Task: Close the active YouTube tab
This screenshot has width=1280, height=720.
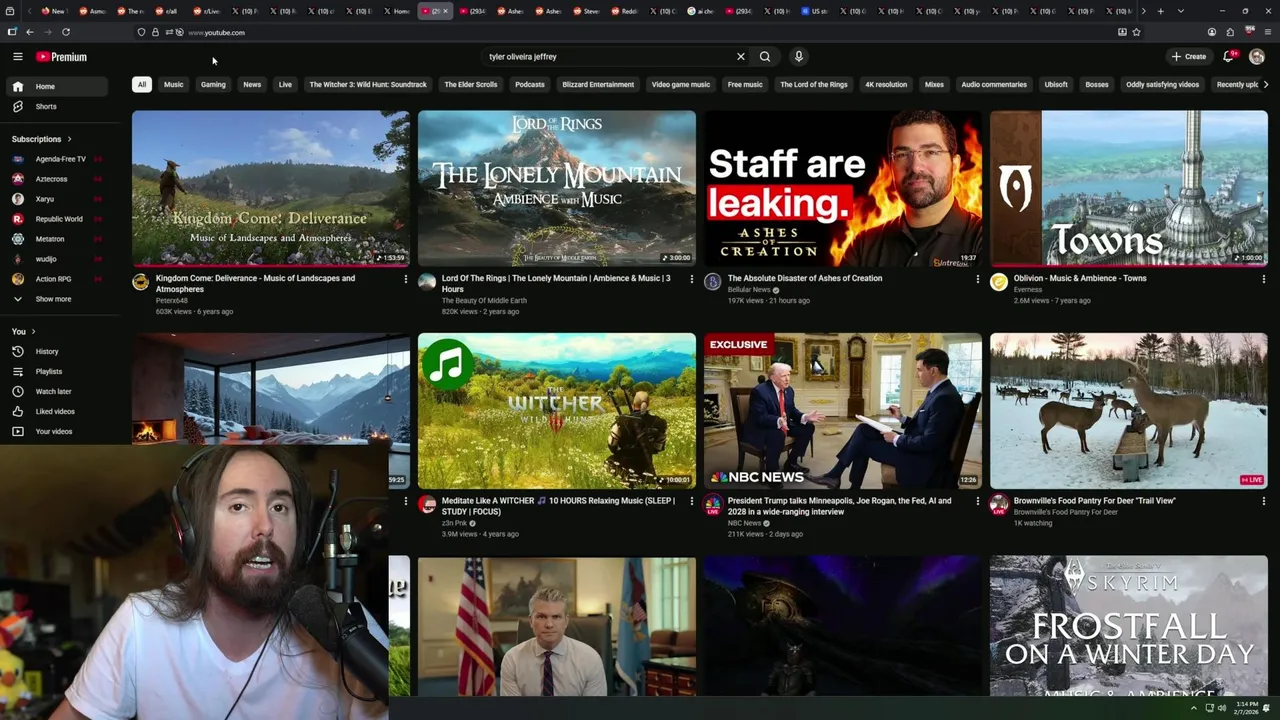Action: [x=446, y=11]
